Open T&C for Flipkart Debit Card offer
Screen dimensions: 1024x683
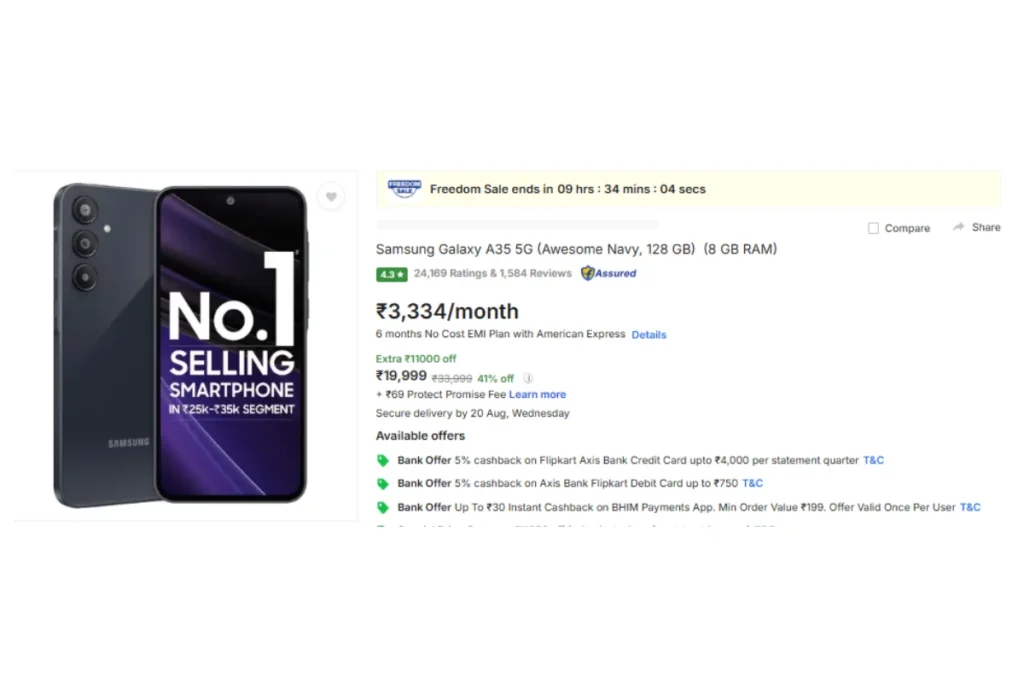[x=752, y=483]
